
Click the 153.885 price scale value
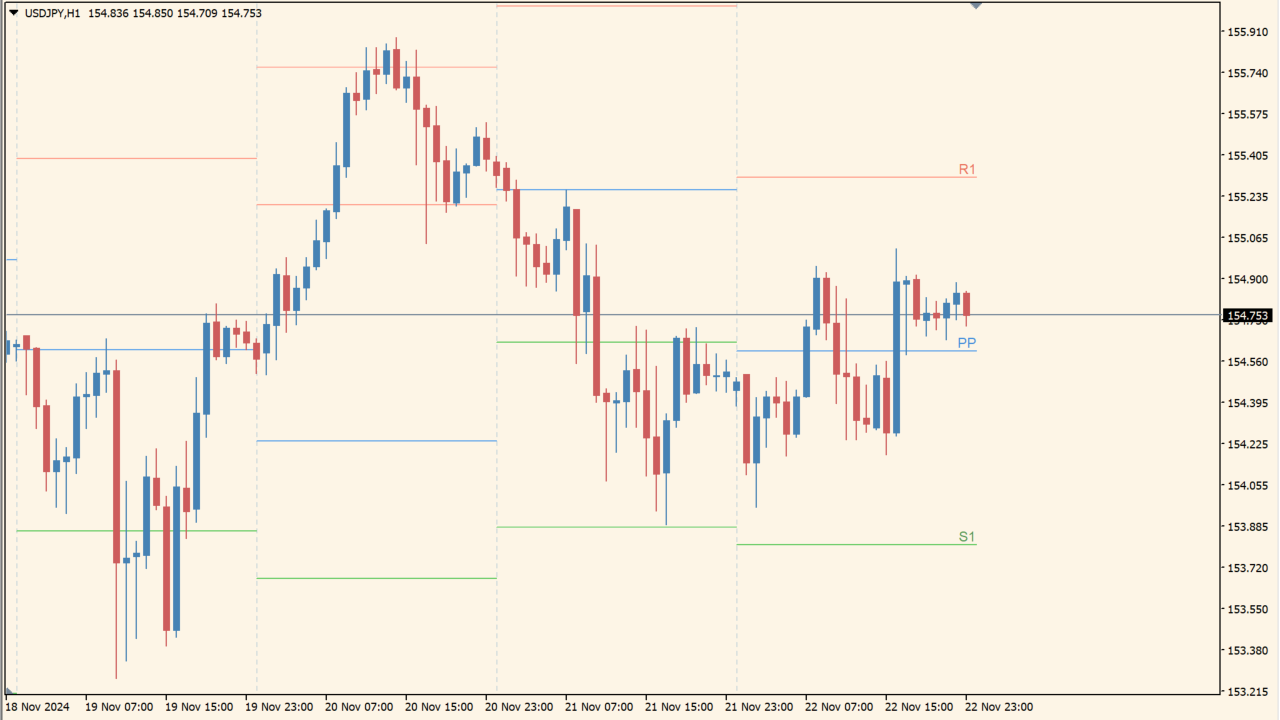(1247, 527)
